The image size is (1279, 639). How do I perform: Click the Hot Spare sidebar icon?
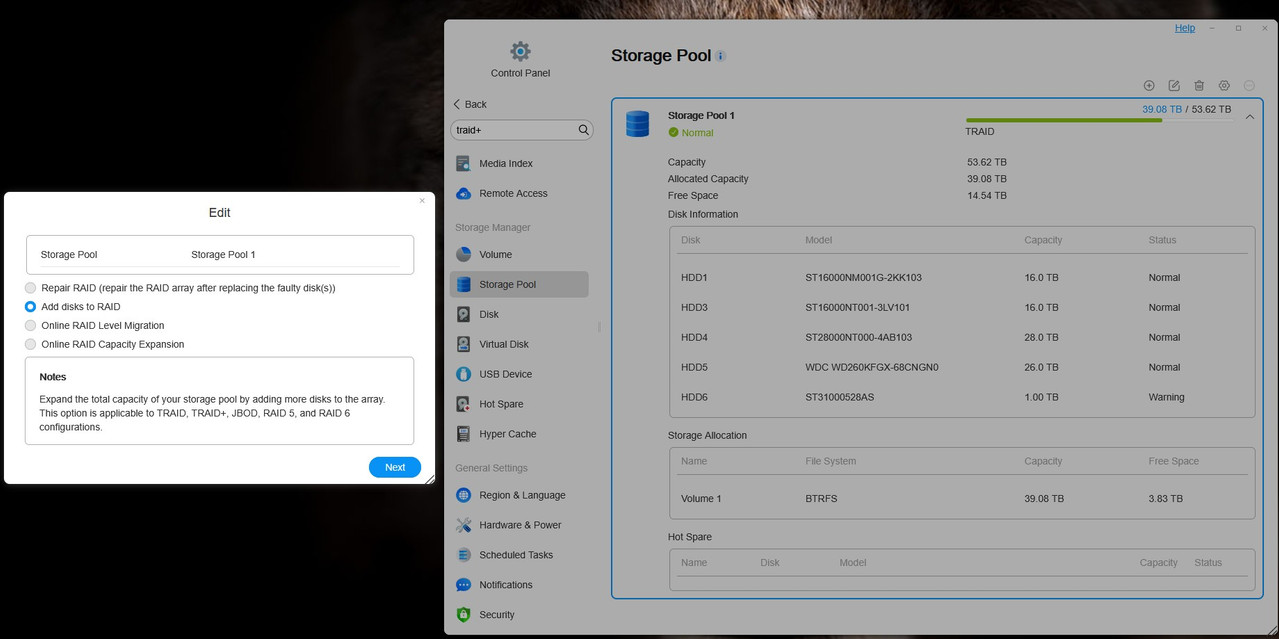point(463,404)
